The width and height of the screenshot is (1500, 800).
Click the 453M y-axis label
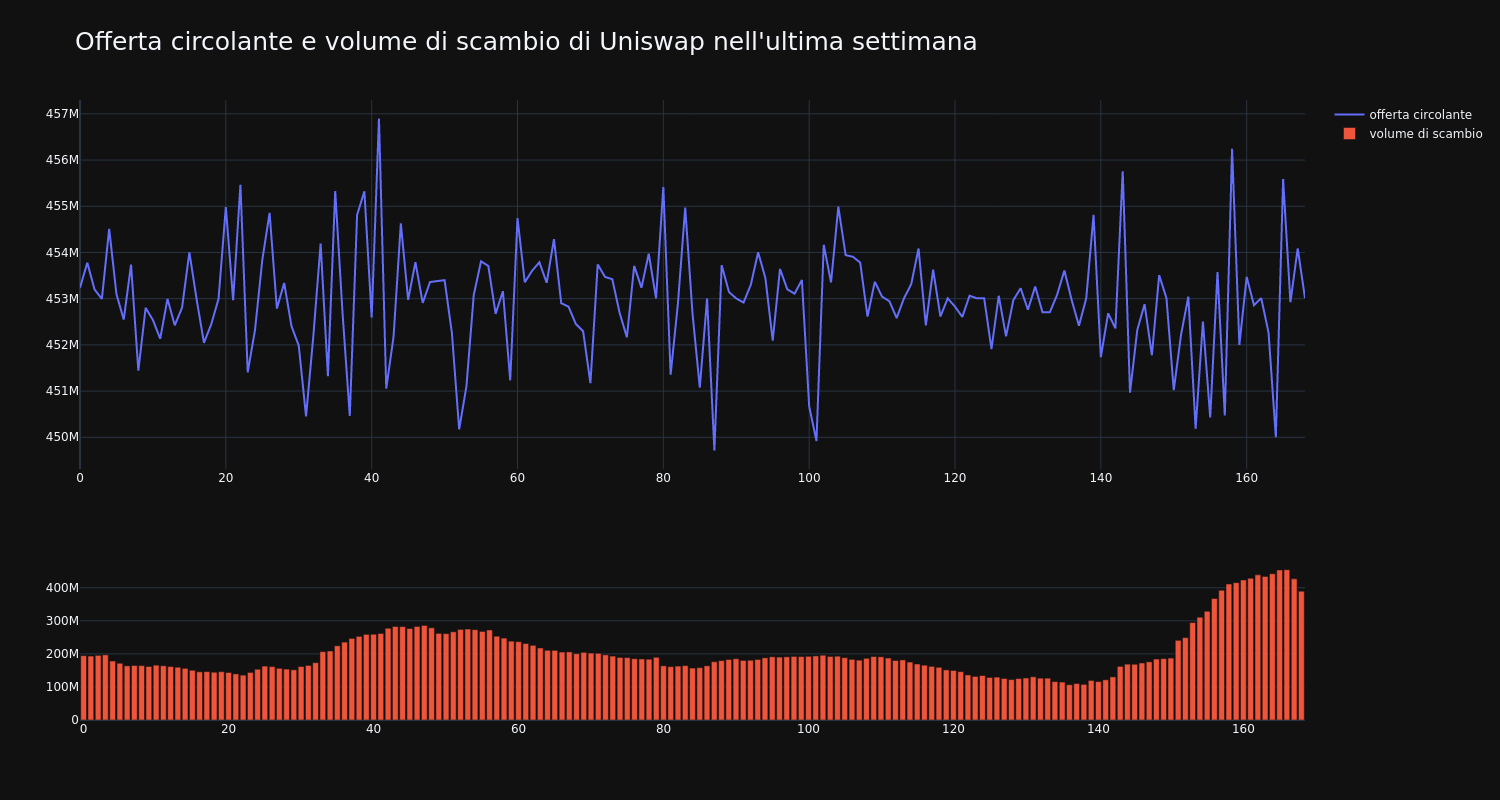tap(62, 298)
